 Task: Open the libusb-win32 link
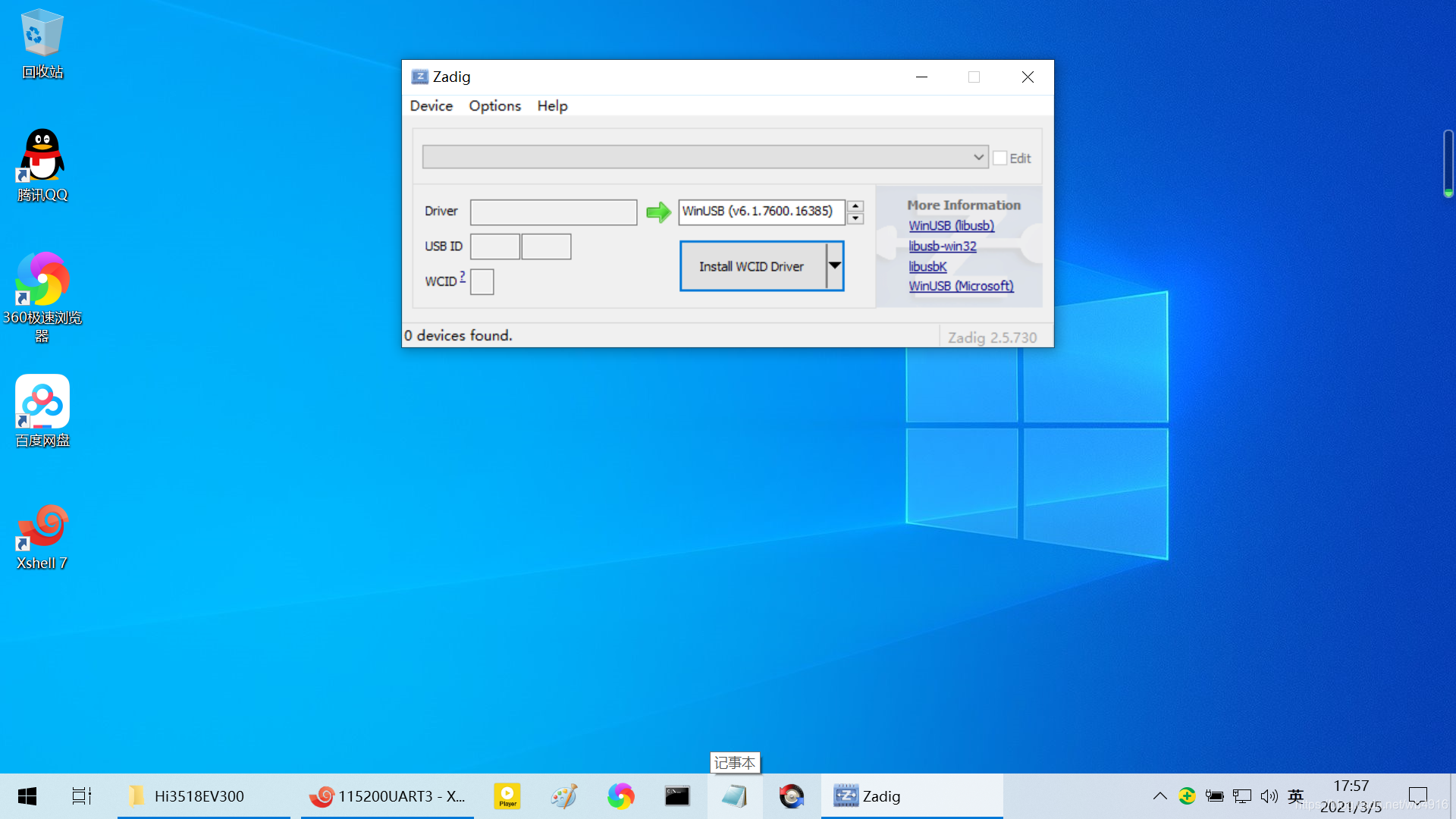[943, 246]
